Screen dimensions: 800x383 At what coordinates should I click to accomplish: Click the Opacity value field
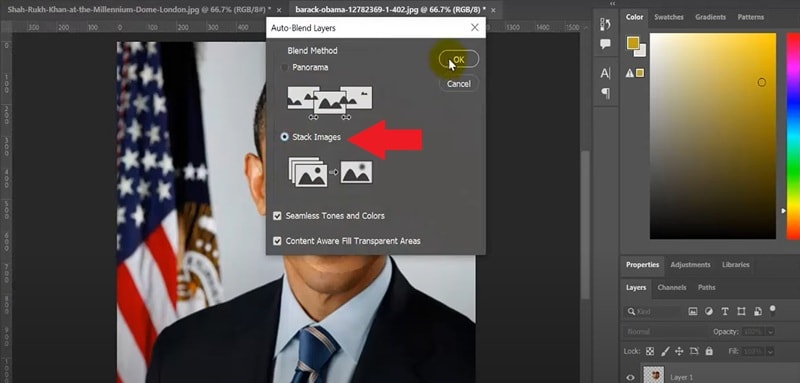coord(753,331)
